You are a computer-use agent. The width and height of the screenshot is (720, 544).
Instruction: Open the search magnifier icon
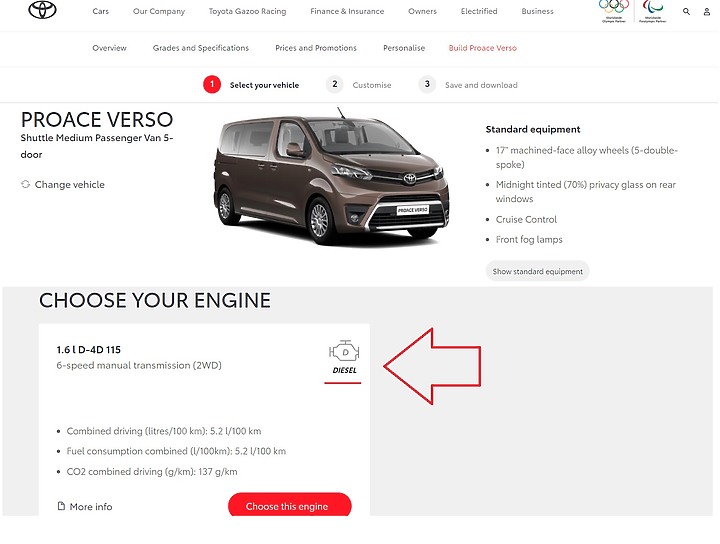(x=686, y=11)
